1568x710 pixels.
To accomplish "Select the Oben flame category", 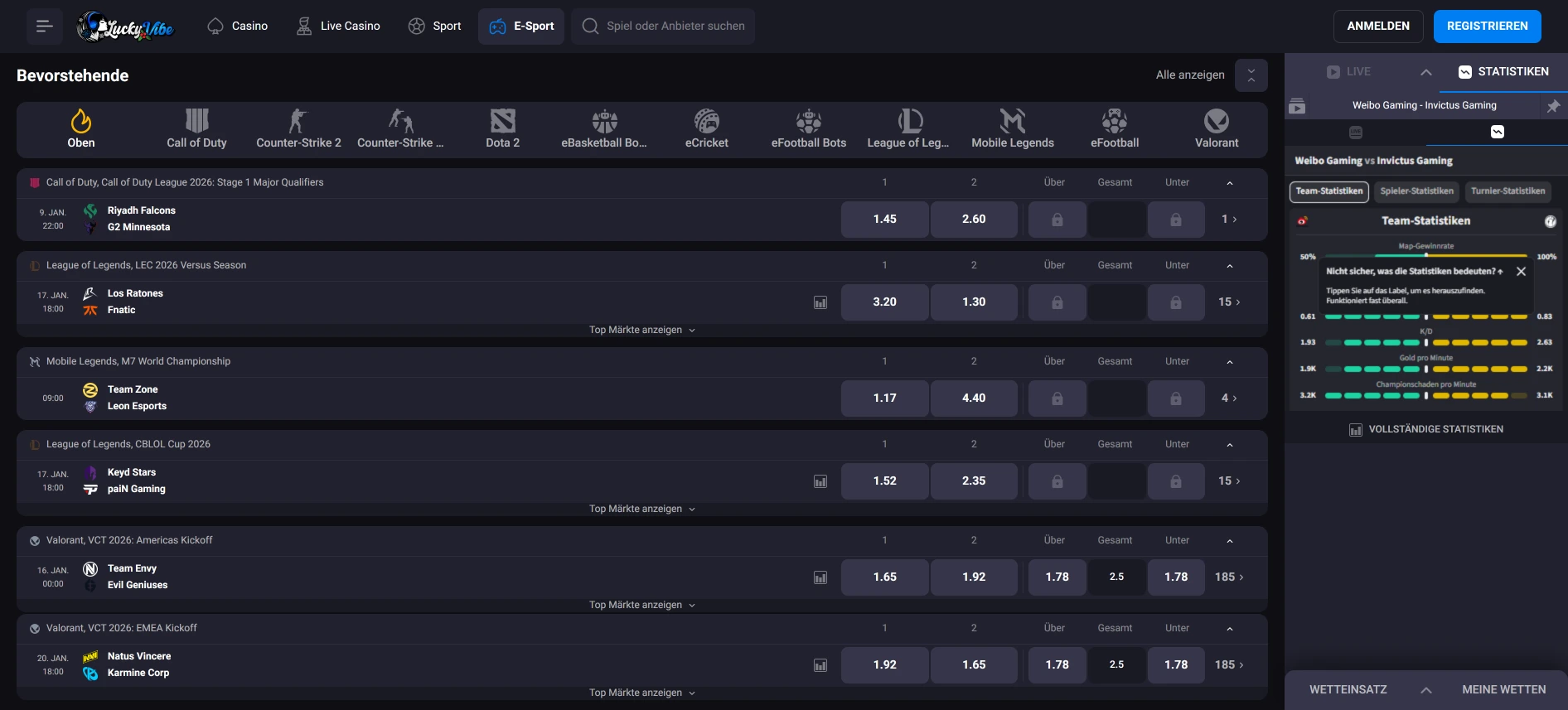I will [x=81, y=129].
